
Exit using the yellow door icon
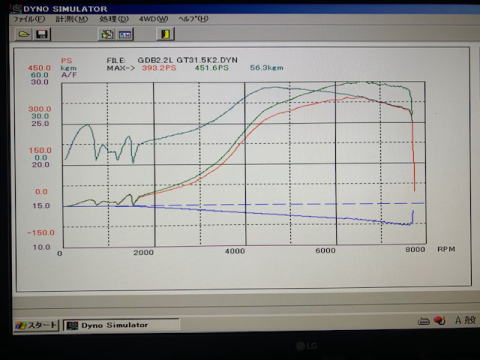165,34
